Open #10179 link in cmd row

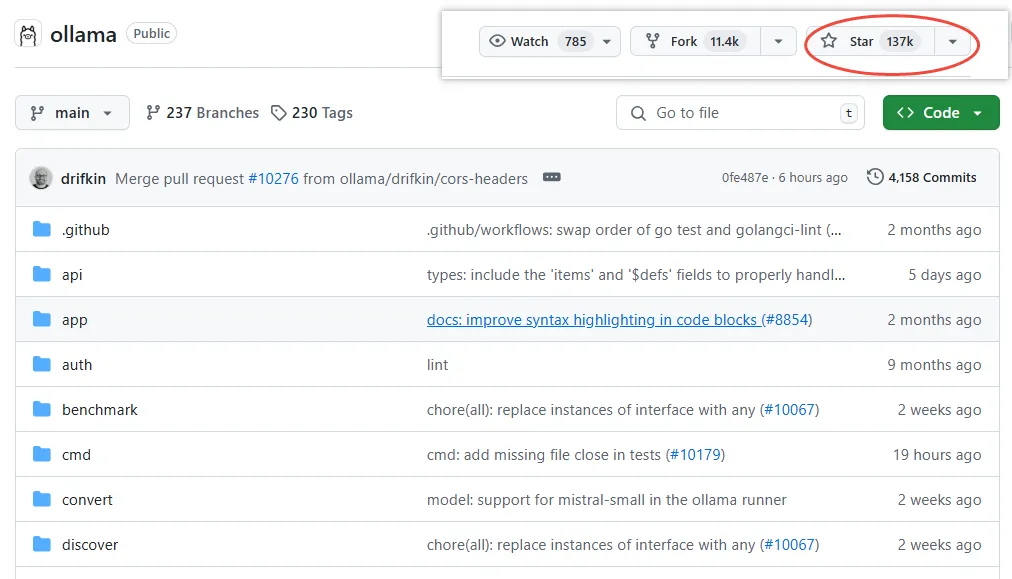tap(695, 455)
